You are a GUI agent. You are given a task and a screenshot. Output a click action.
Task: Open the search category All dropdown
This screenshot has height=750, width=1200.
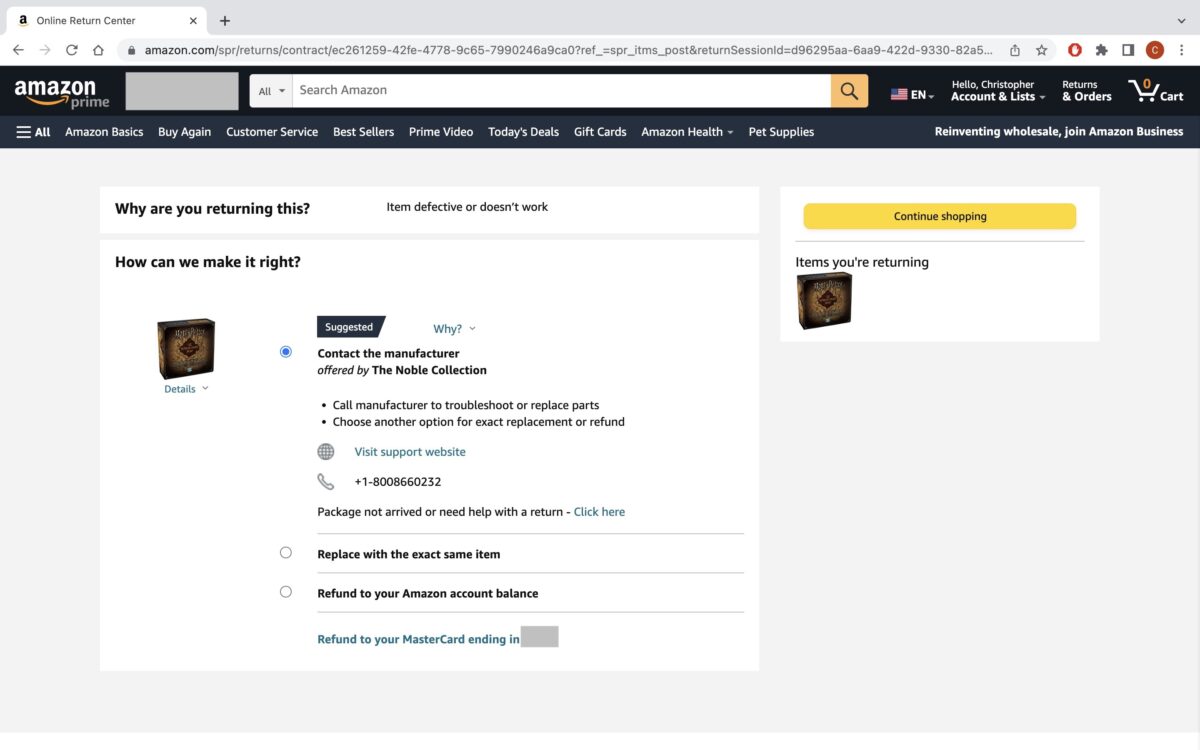tap(271, 91)
